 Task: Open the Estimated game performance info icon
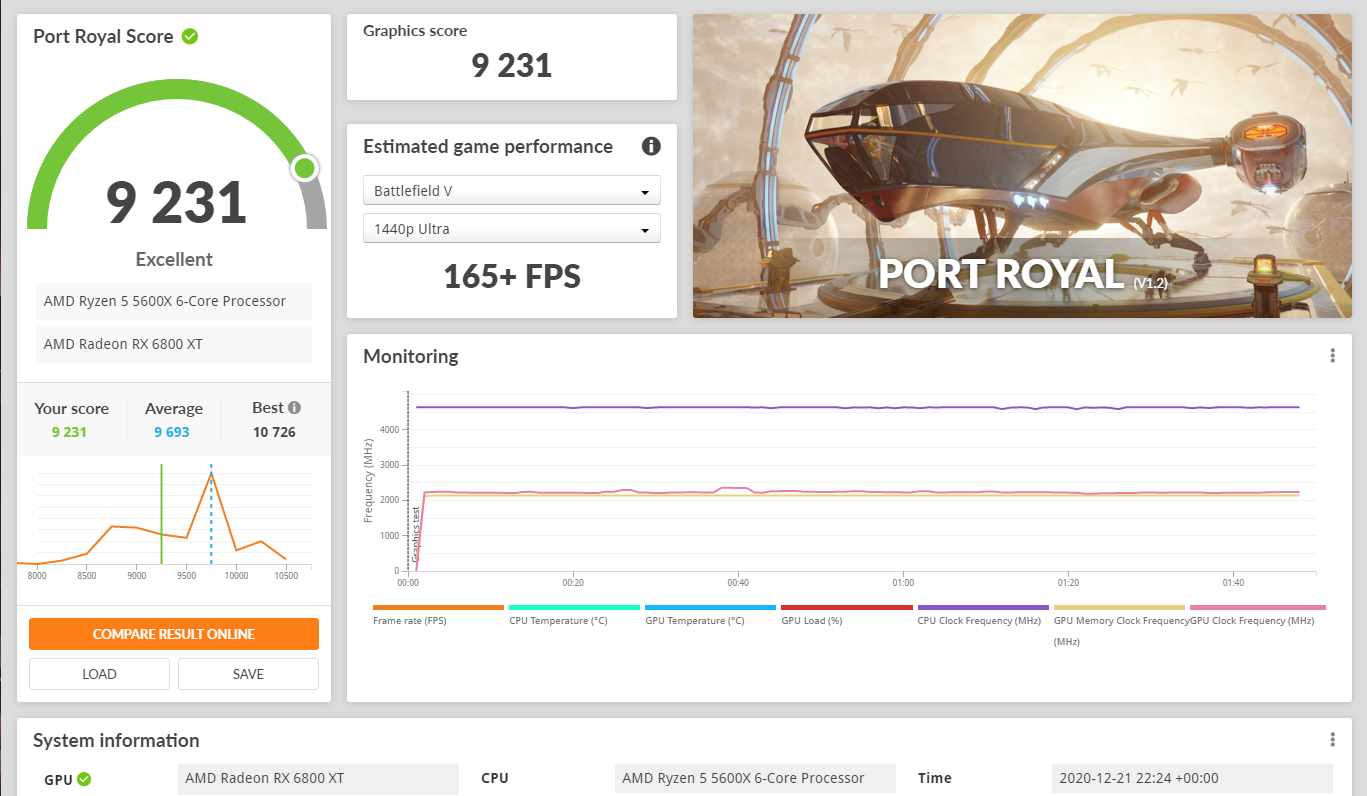click(651, 146)
